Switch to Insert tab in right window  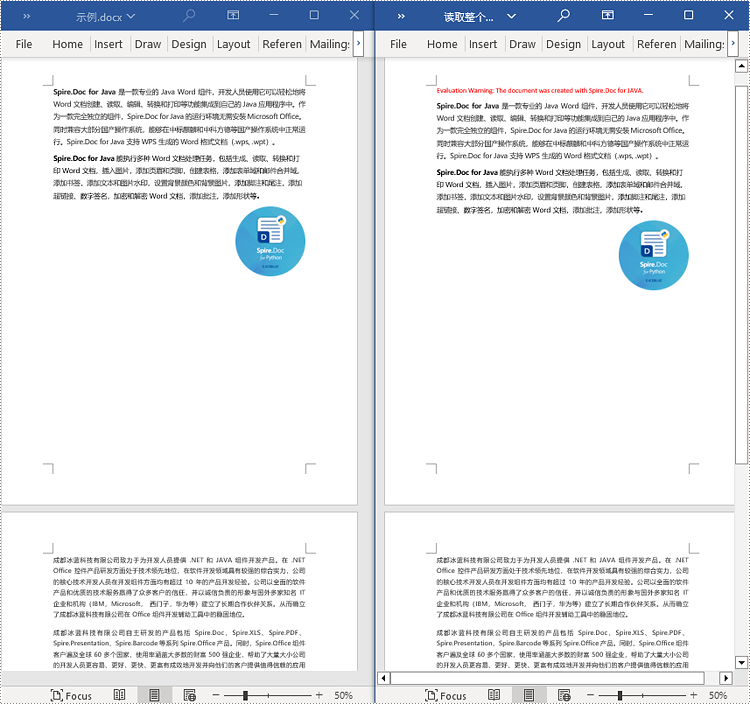[x=483, y=44]
